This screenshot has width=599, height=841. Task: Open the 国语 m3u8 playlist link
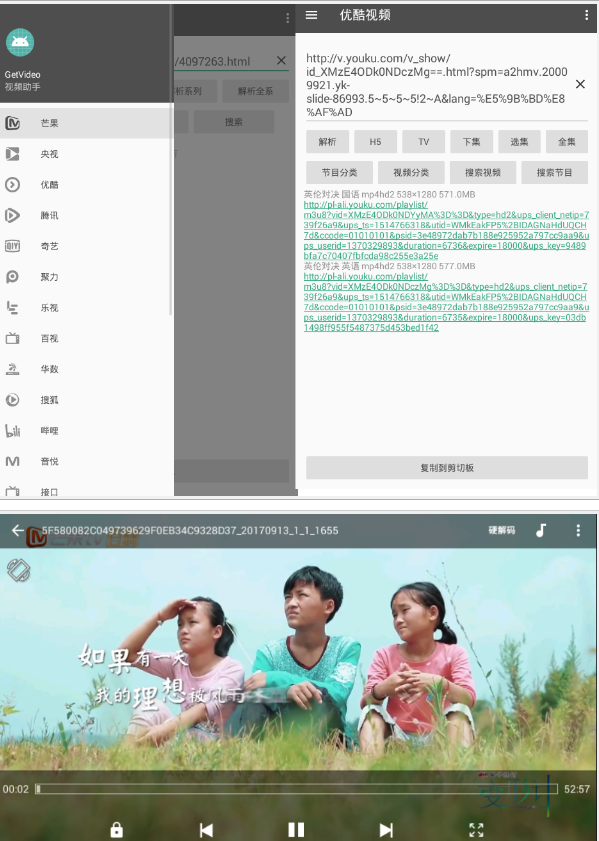[446, 230]
